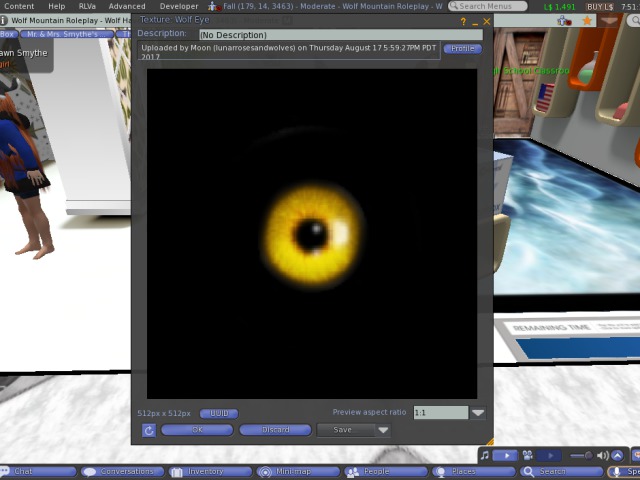Screen dimensions: 640x480
Task: Click the movie camera media icon
Action: click(x=528, y=456)
